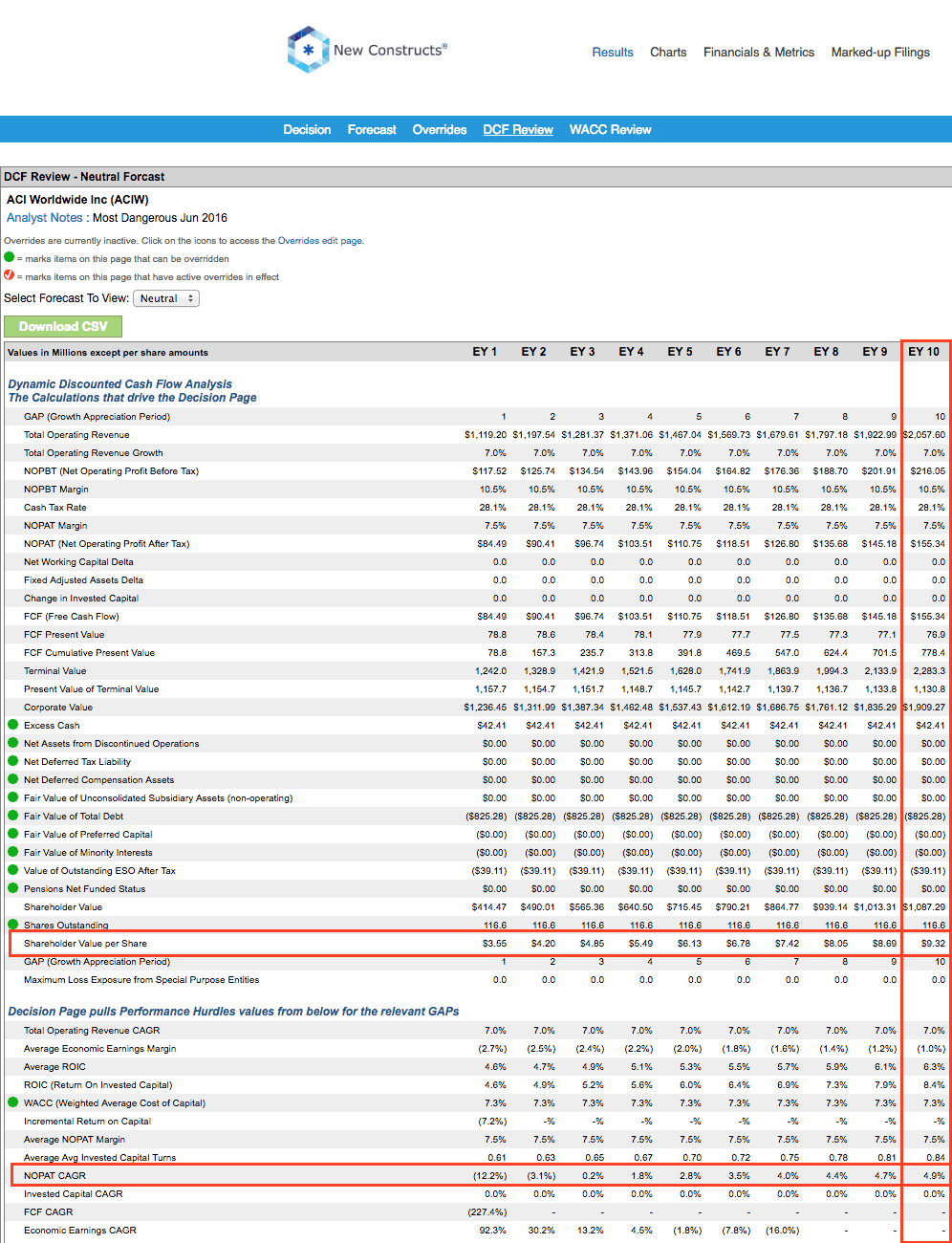952x1243 pixels.
Task: Click the $3.55 per-share value
Action: pos(495,944)
